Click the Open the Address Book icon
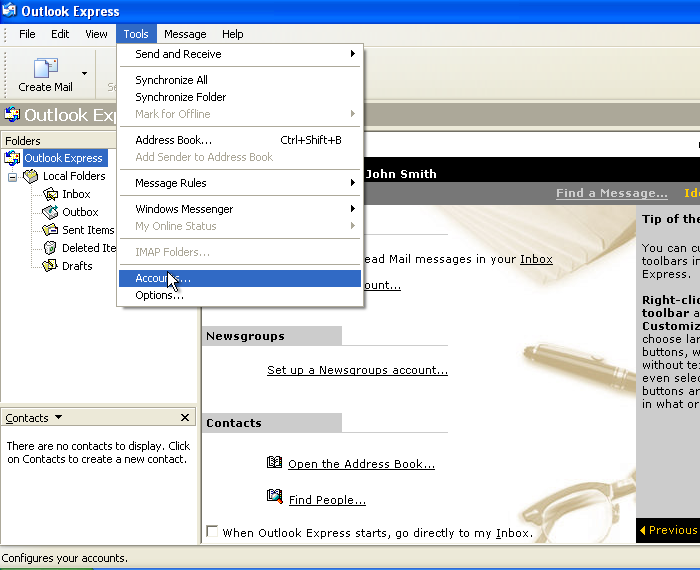The width and height of the screenshot is (700, 570). coord(275,463)
